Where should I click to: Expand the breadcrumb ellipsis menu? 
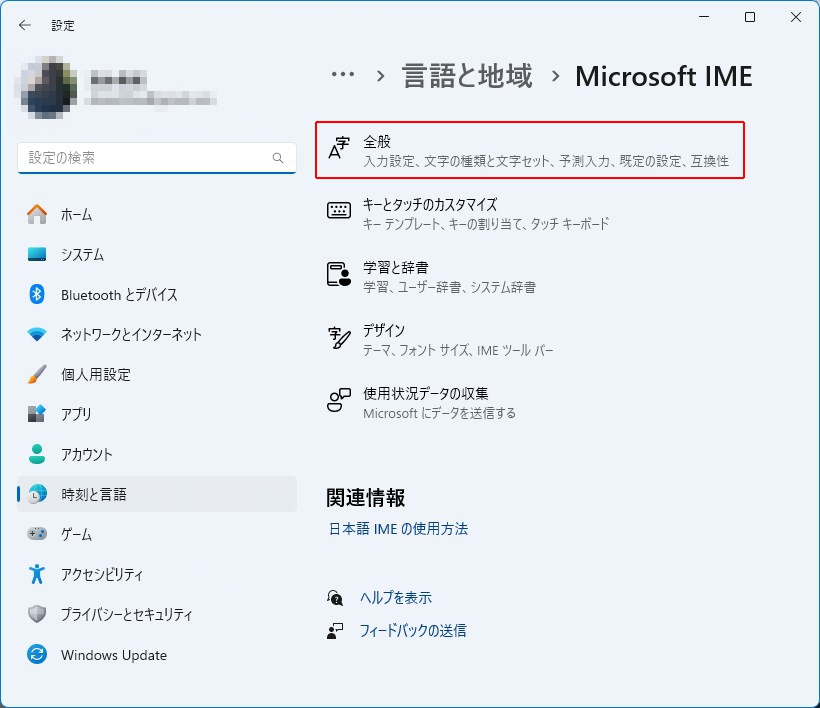click(343, 75)
